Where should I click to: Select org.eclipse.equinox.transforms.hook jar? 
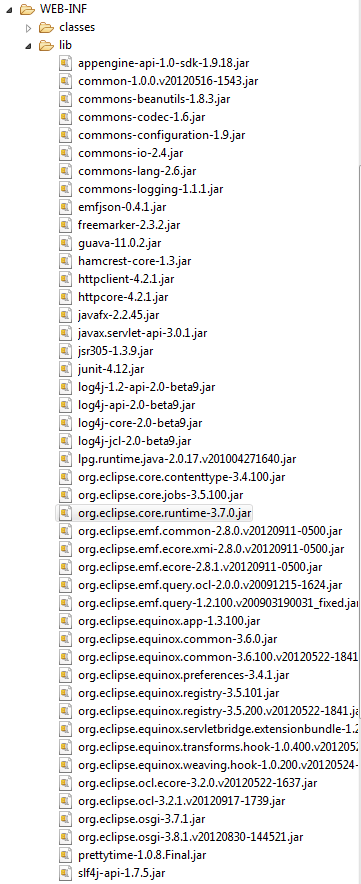point(219,747)
